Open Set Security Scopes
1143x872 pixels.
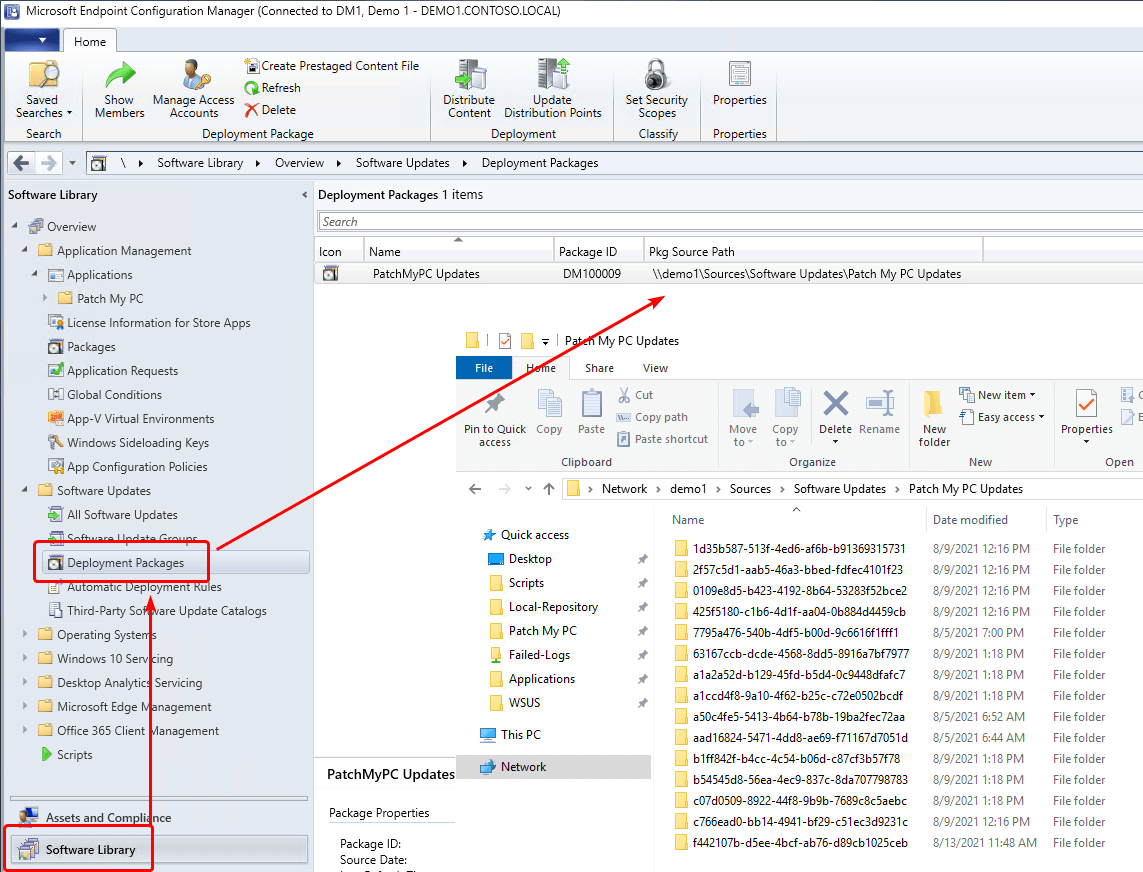click(x=656, y=89)
